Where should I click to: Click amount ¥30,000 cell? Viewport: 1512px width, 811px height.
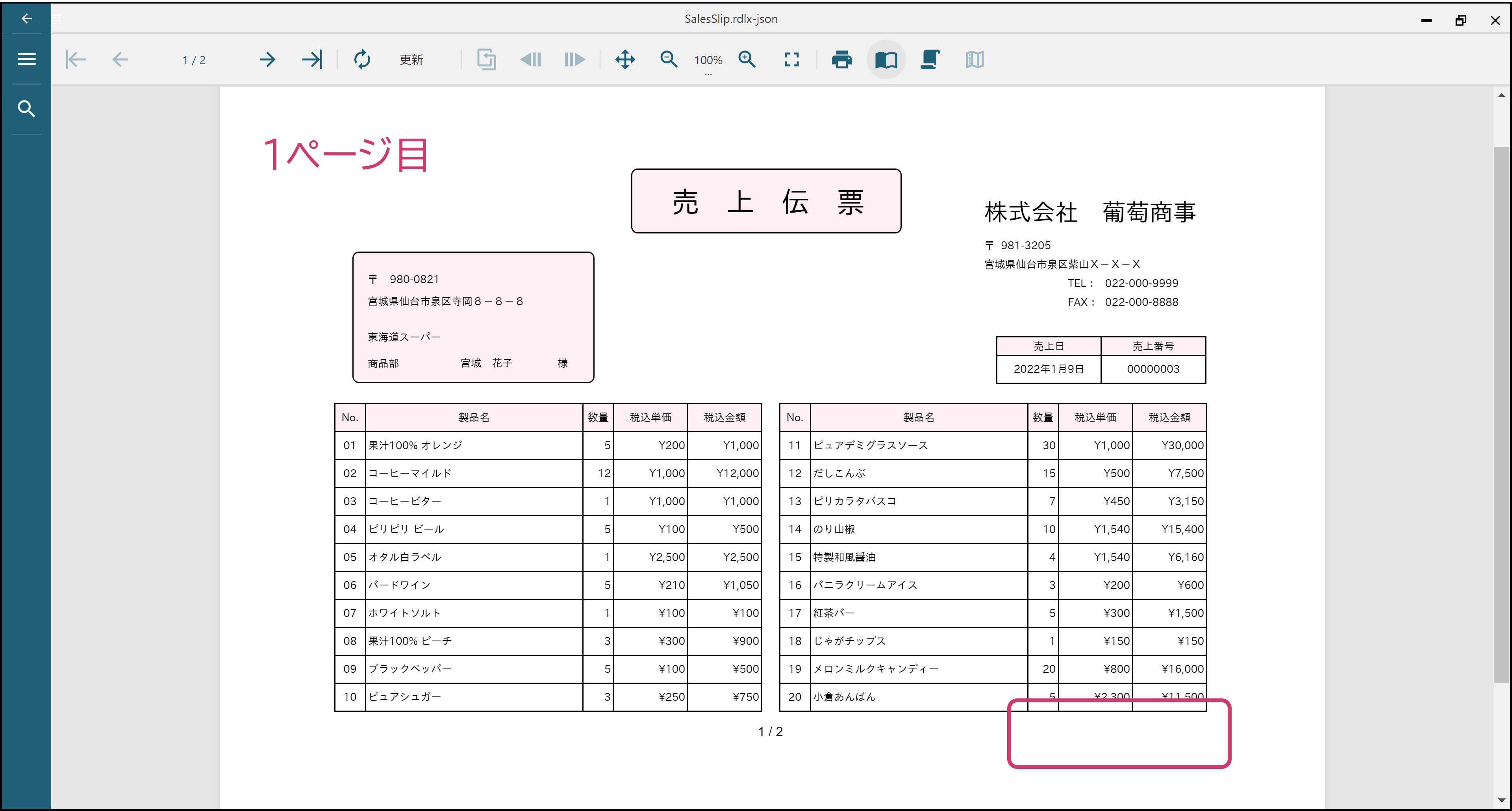(1169, 445)
